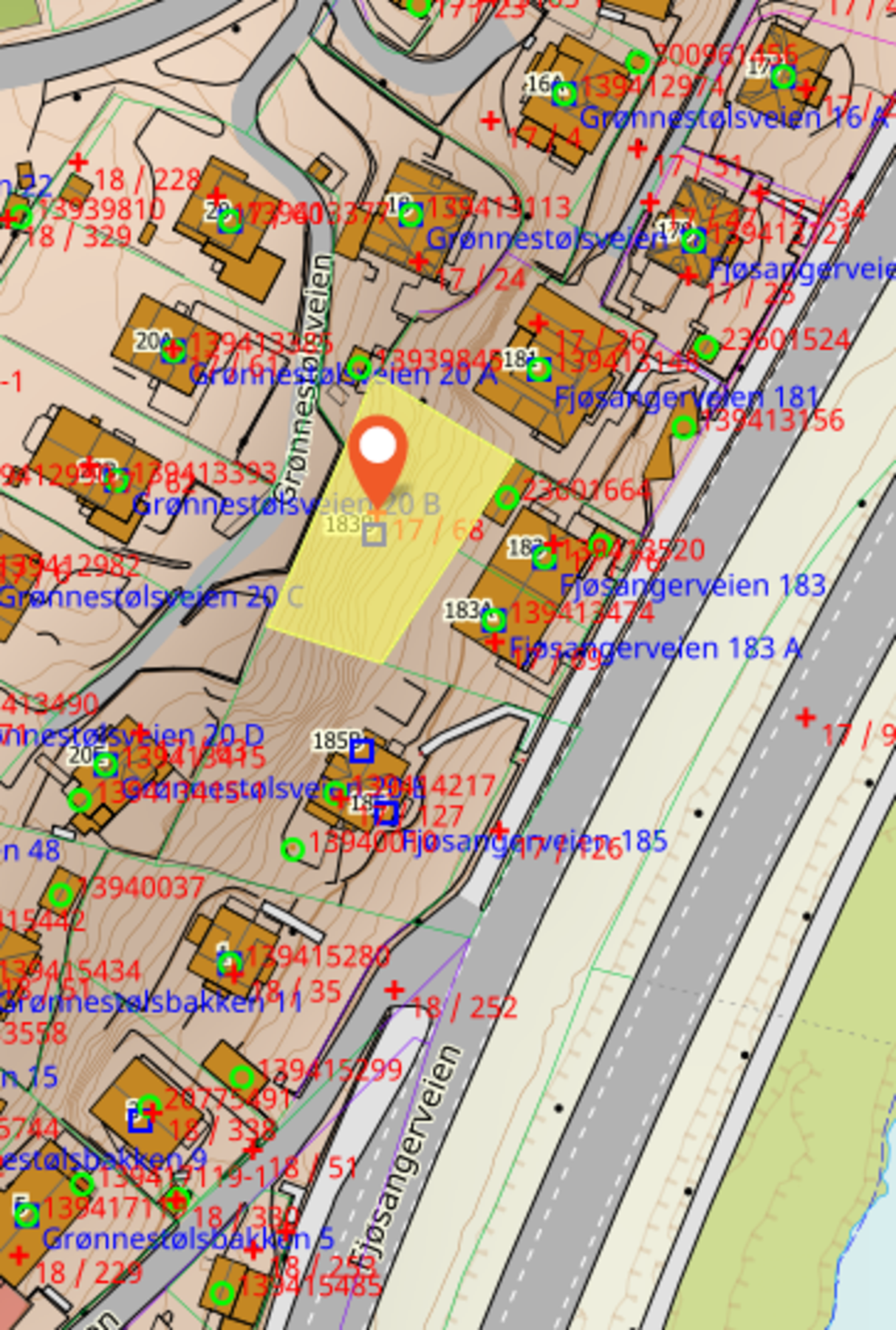This screenshot has height=1330, width=896.
Task: Click green circle next to 23601524
Action: [x=706, y=347]
